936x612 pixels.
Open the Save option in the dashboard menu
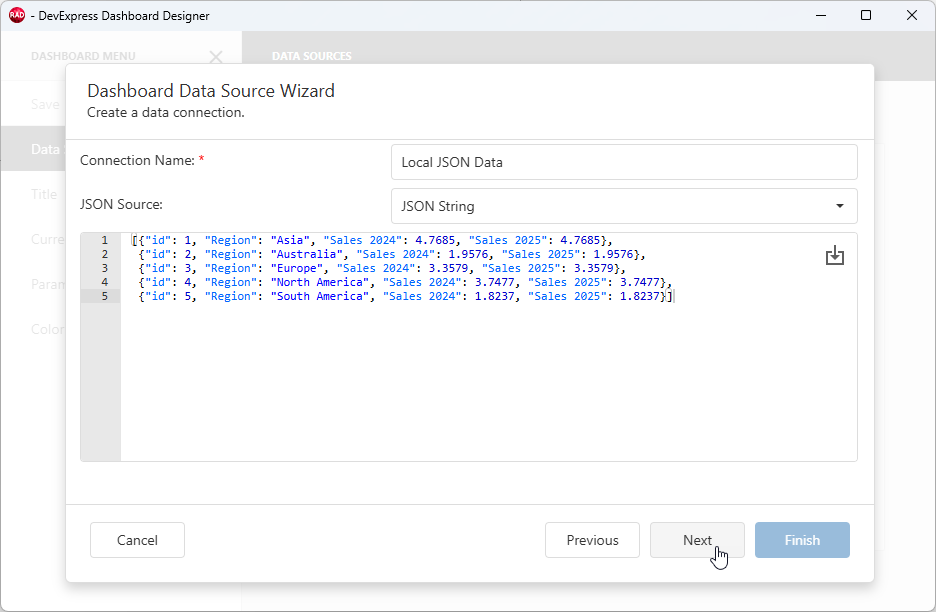tap(46, 104)
